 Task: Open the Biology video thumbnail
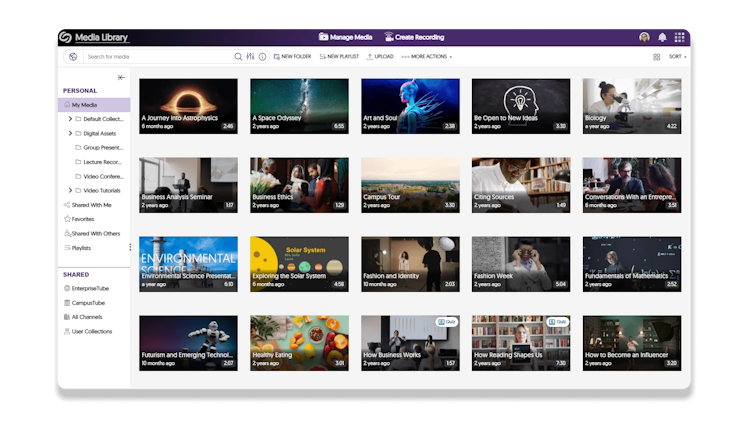(x=632, y=106)
